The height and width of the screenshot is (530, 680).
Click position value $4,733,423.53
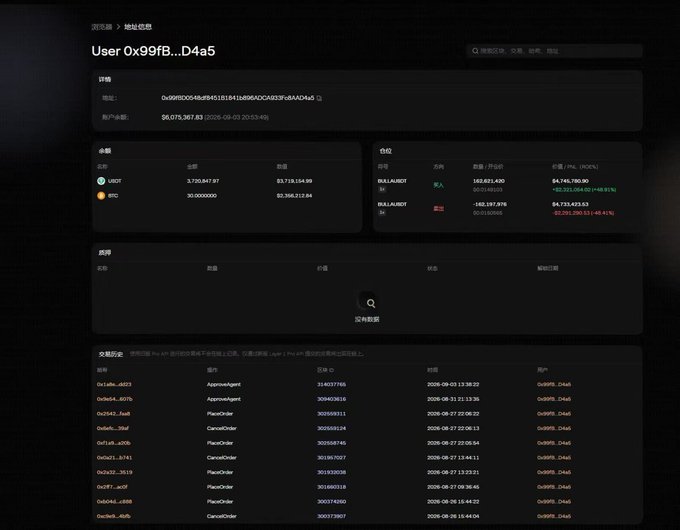pos(570,204)
